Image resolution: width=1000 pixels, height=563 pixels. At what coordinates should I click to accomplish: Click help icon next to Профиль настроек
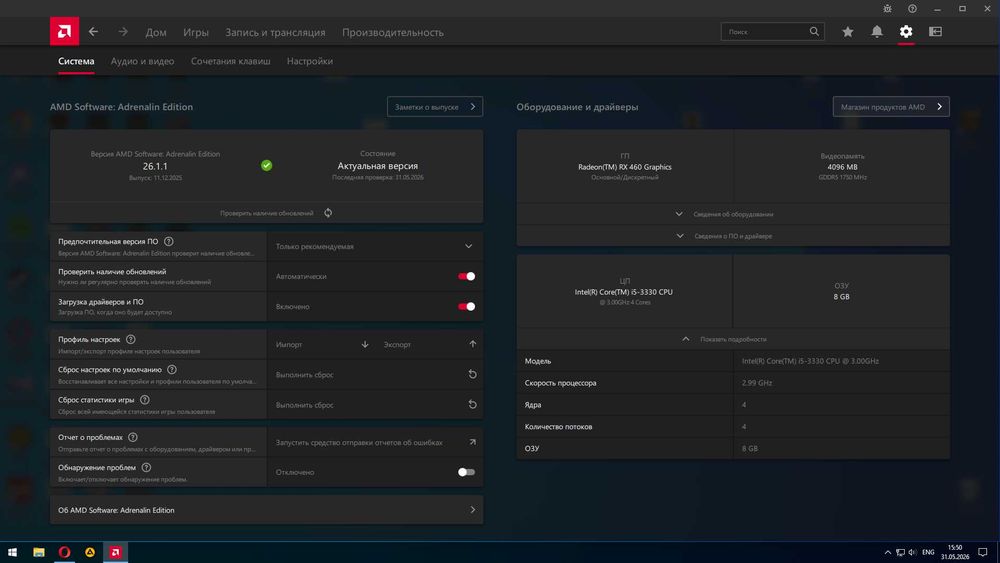point(131,339)
